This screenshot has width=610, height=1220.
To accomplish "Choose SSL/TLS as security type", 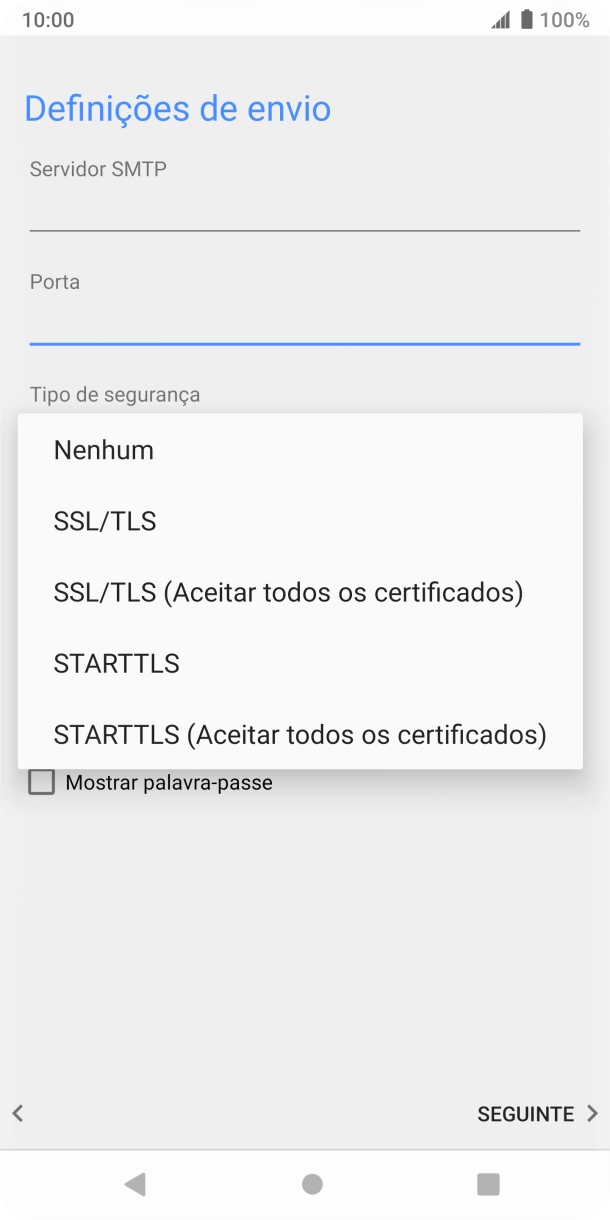I will [x=104, y=521].
